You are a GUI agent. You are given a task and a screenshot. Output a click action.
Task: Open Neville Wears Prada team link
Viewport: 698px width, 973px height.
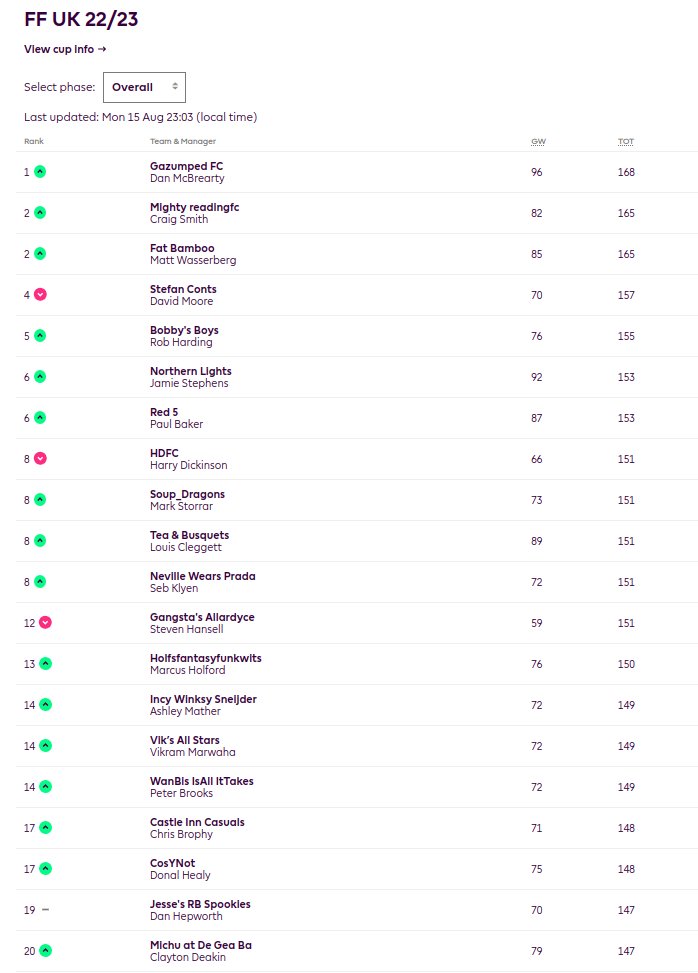click(x=202, y=576)
